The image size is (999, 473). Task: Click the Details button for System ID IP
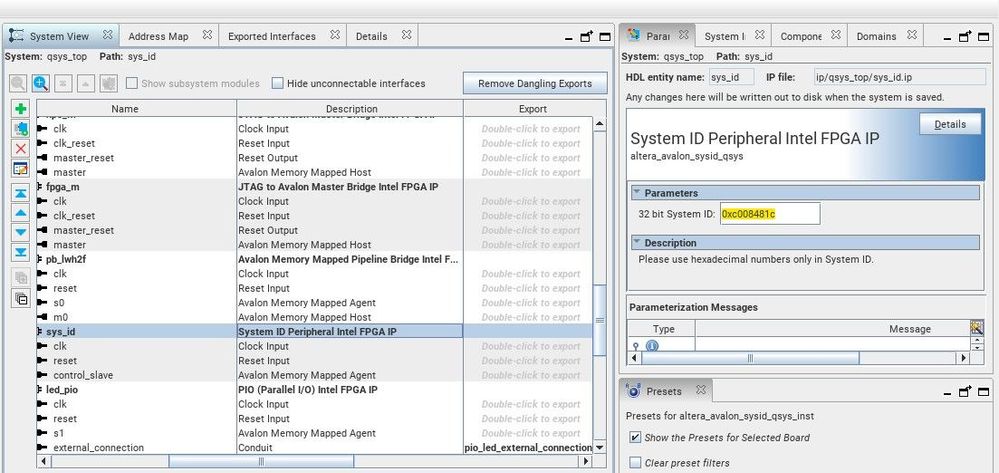950,124
